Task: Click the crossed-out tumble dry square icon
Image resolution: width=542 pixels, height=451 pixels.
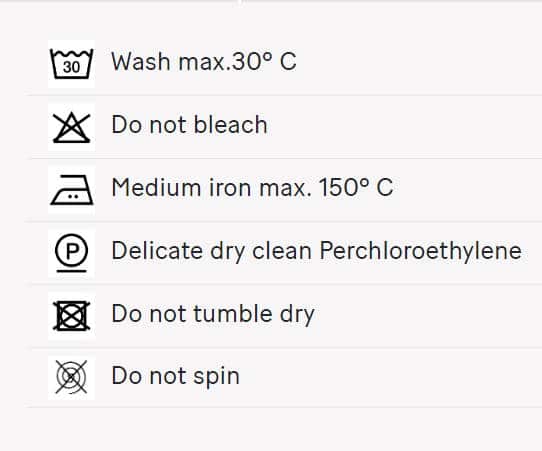Action: pos(72,316)
